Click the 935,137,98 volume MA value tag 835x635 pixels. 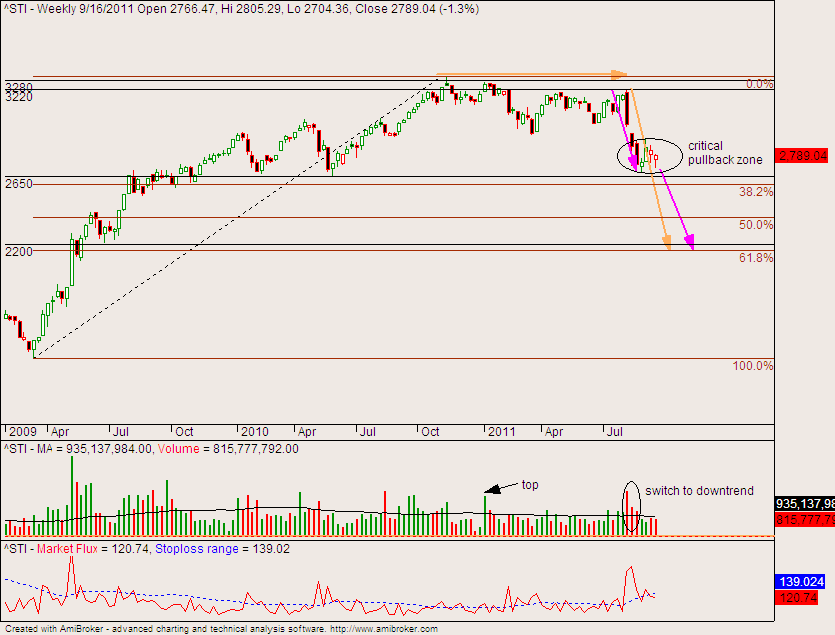pyautogui.click(x=804, y=505)
